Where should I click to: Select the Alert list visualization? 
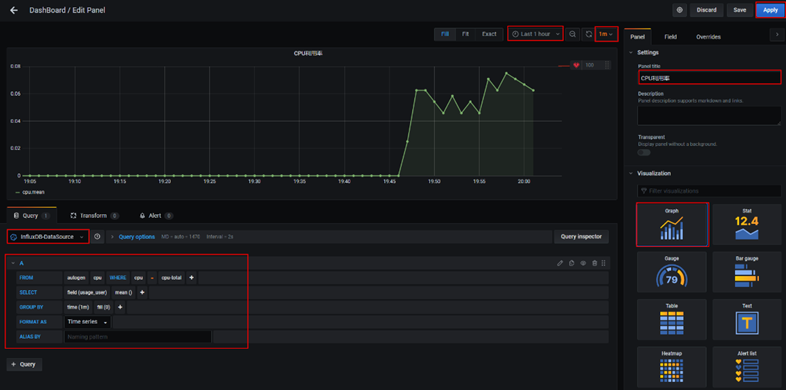tap(747, 367)
